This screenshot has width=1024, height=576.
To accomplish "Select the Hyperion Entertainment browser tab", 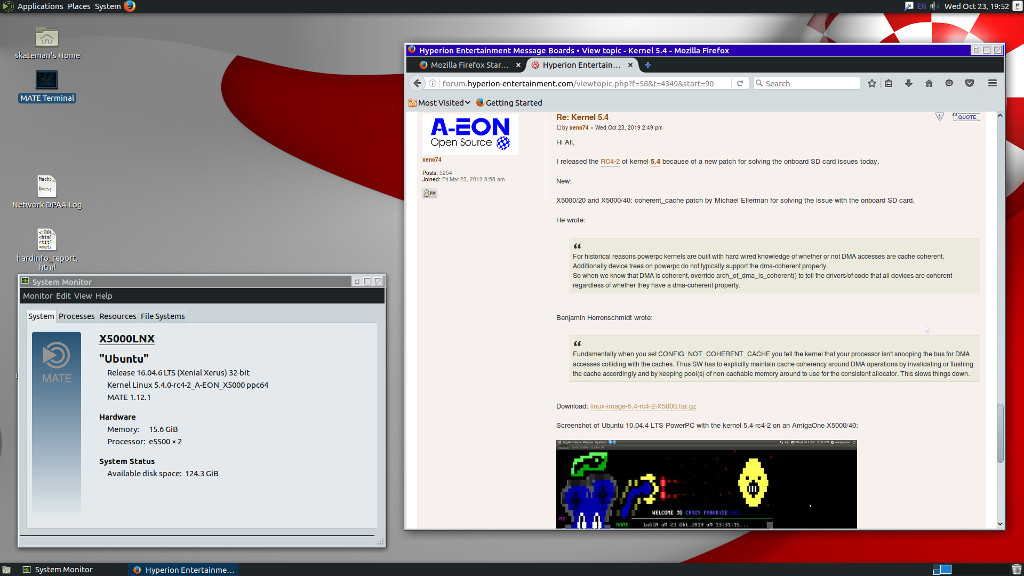I will click(x=581, y=65).
